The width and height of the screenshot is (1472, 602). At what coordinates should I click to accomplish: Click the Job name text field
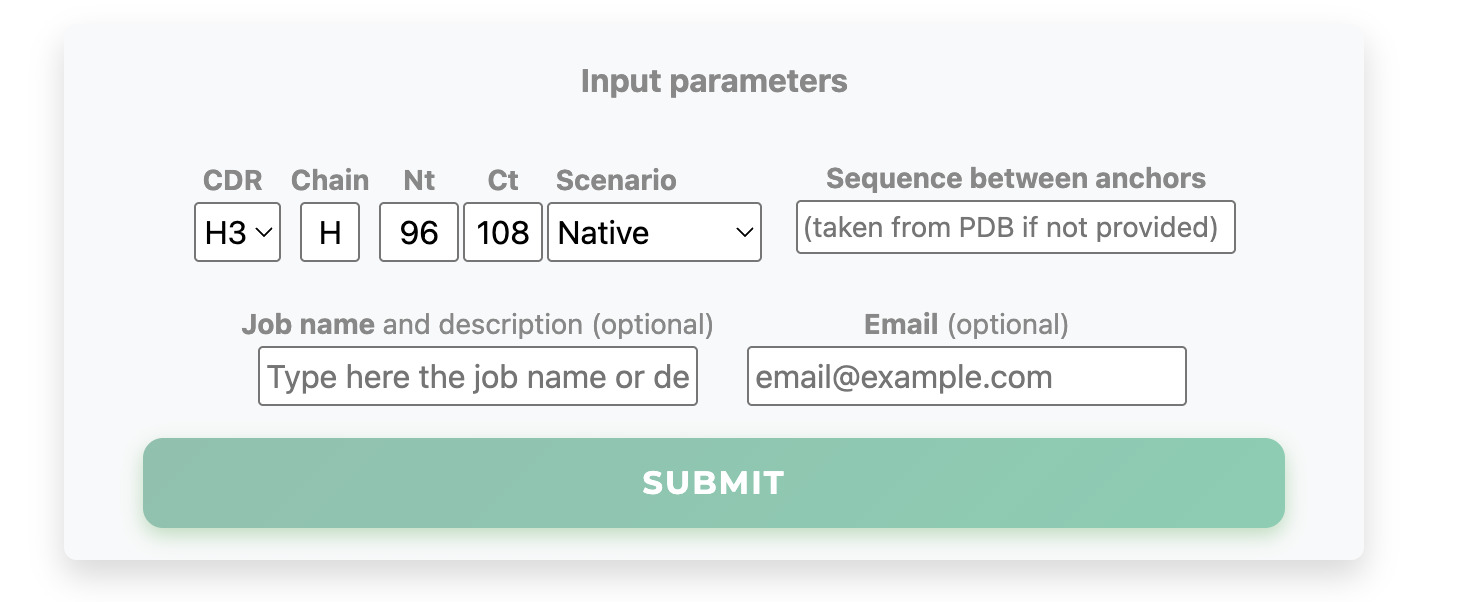478,377
